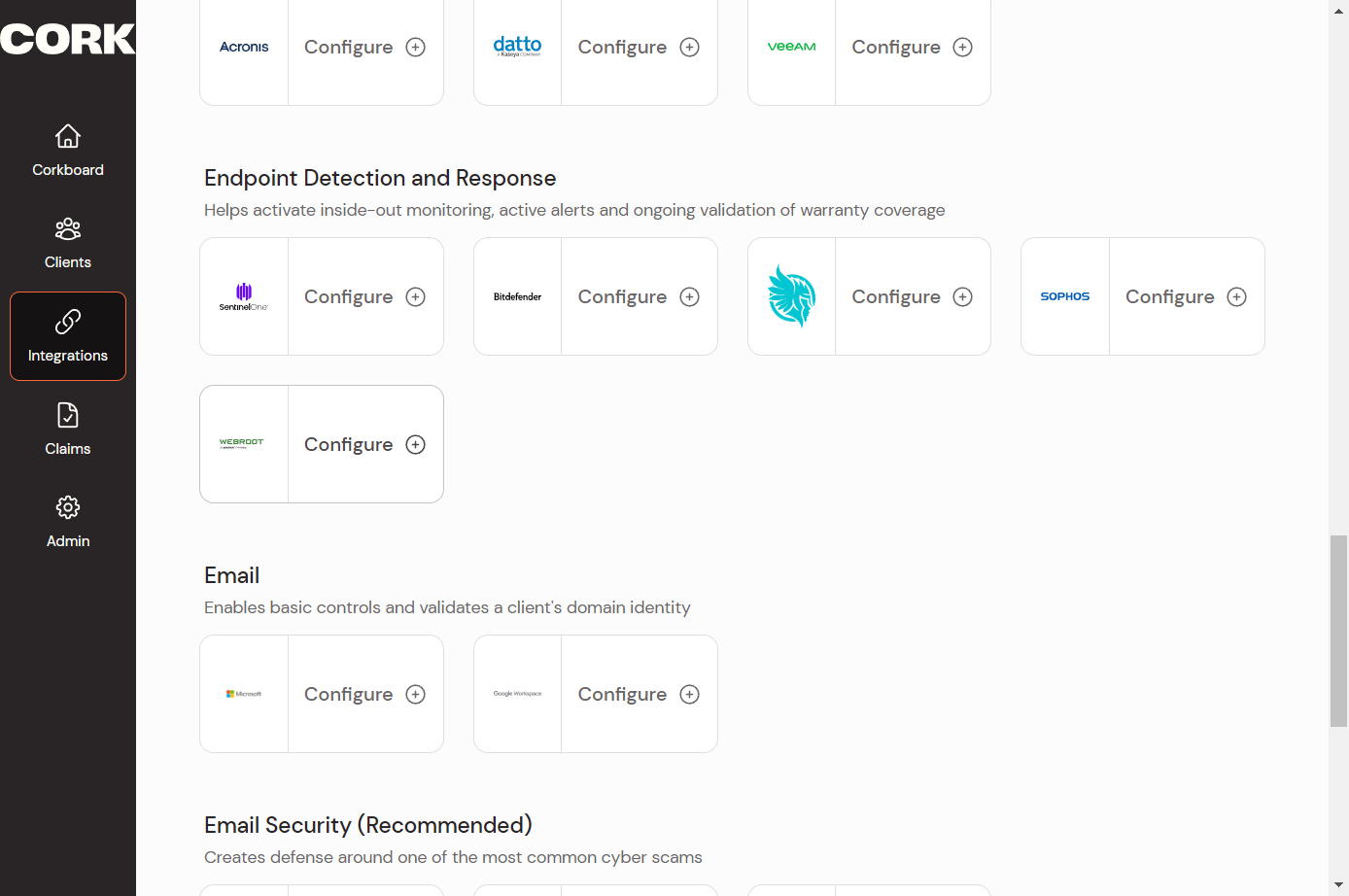Go to the Clients section
This screenshot has width=1349, height=896.
coord(67,243)
